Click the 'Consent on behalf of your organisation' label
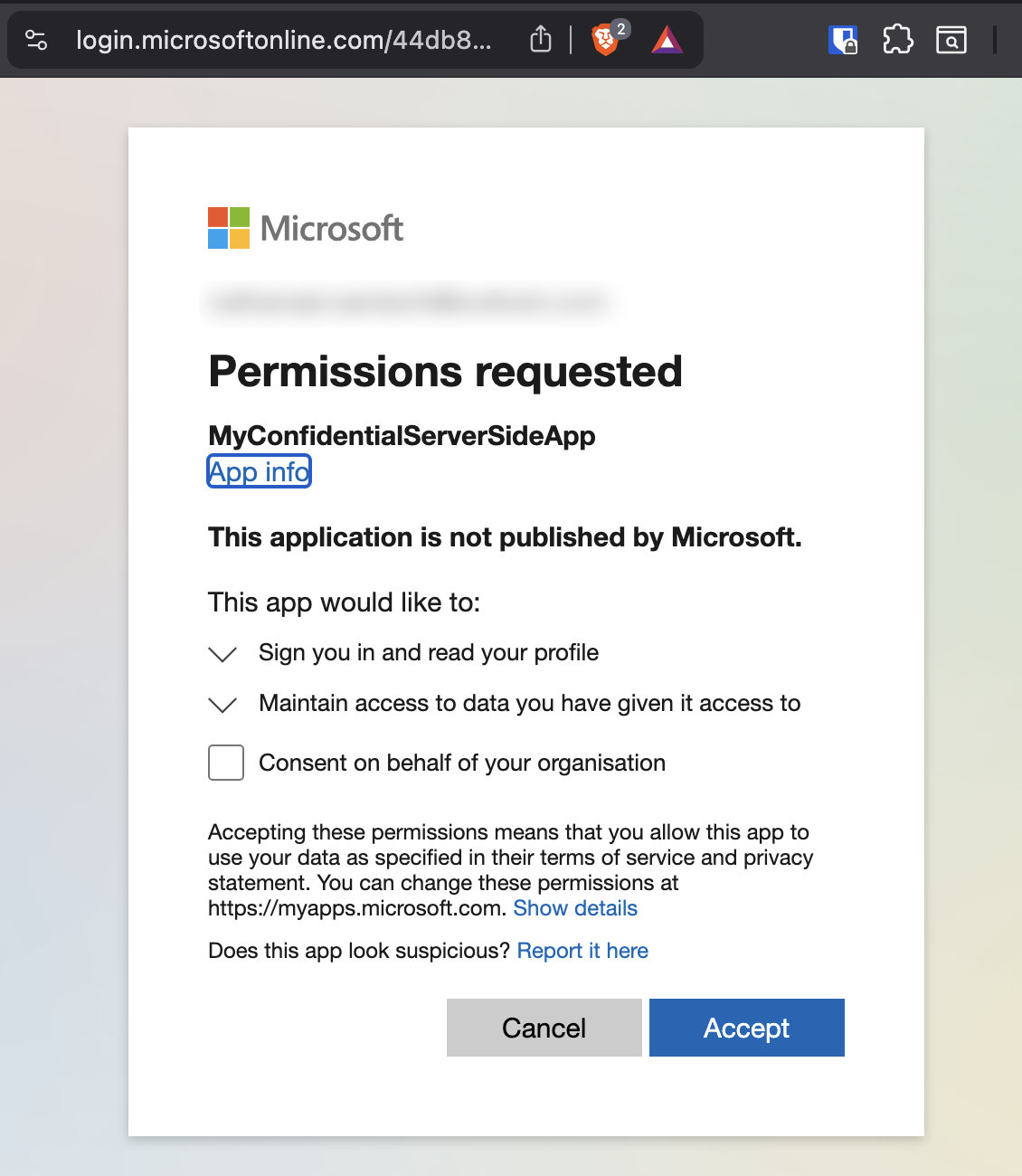This screenshot has width=1022, height=1176. coord(461,763)
